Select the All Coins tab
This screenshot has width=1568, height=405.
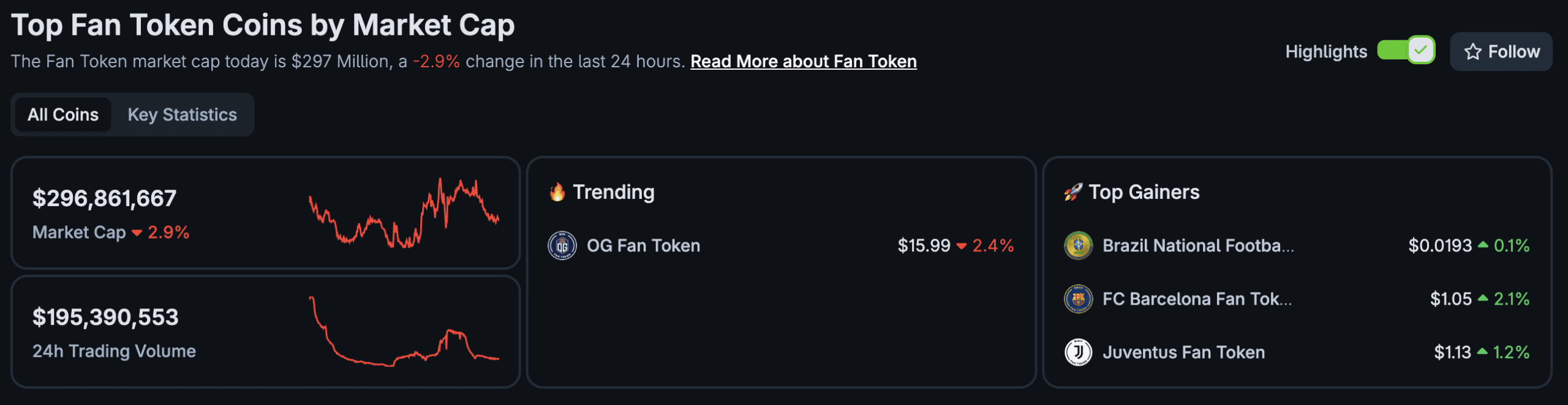pos(63,115)
